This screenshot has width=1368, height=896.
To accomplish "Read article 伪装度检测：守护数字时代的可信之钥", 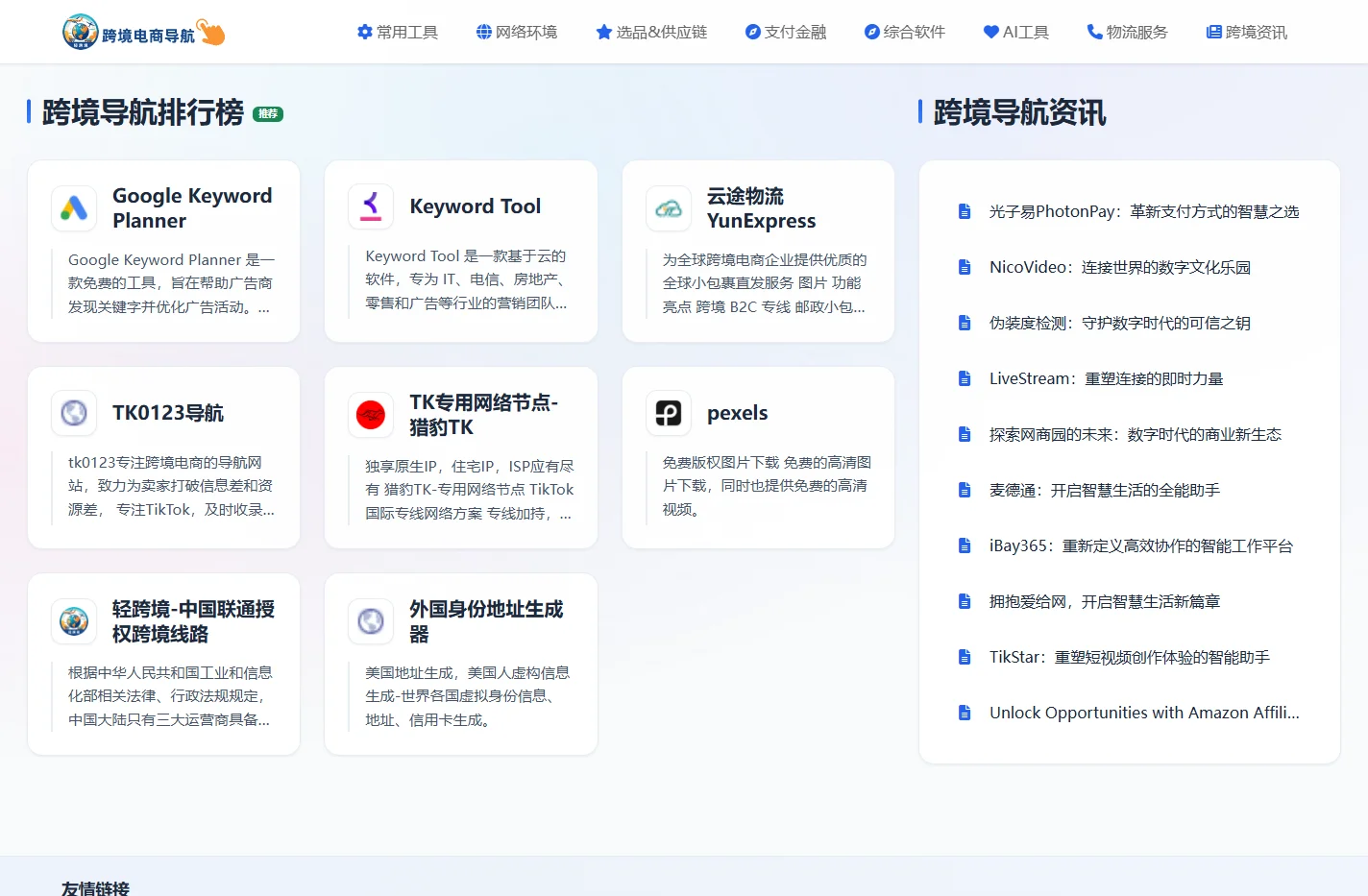I will [x=1120, y=323].
